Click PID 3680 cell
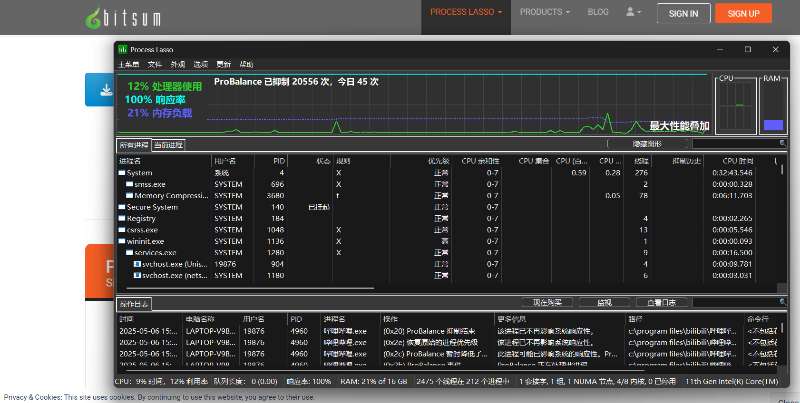800x403 pixels. [x=275, y=195]
